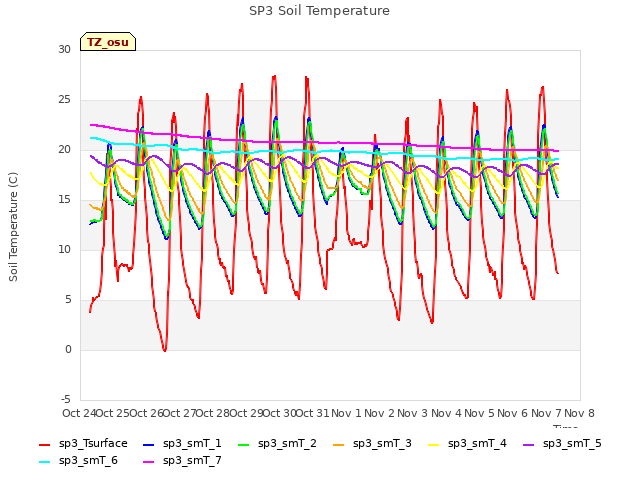Click the Nov 8 date tick label
The image size is (640, 480).
coord(580,413)
